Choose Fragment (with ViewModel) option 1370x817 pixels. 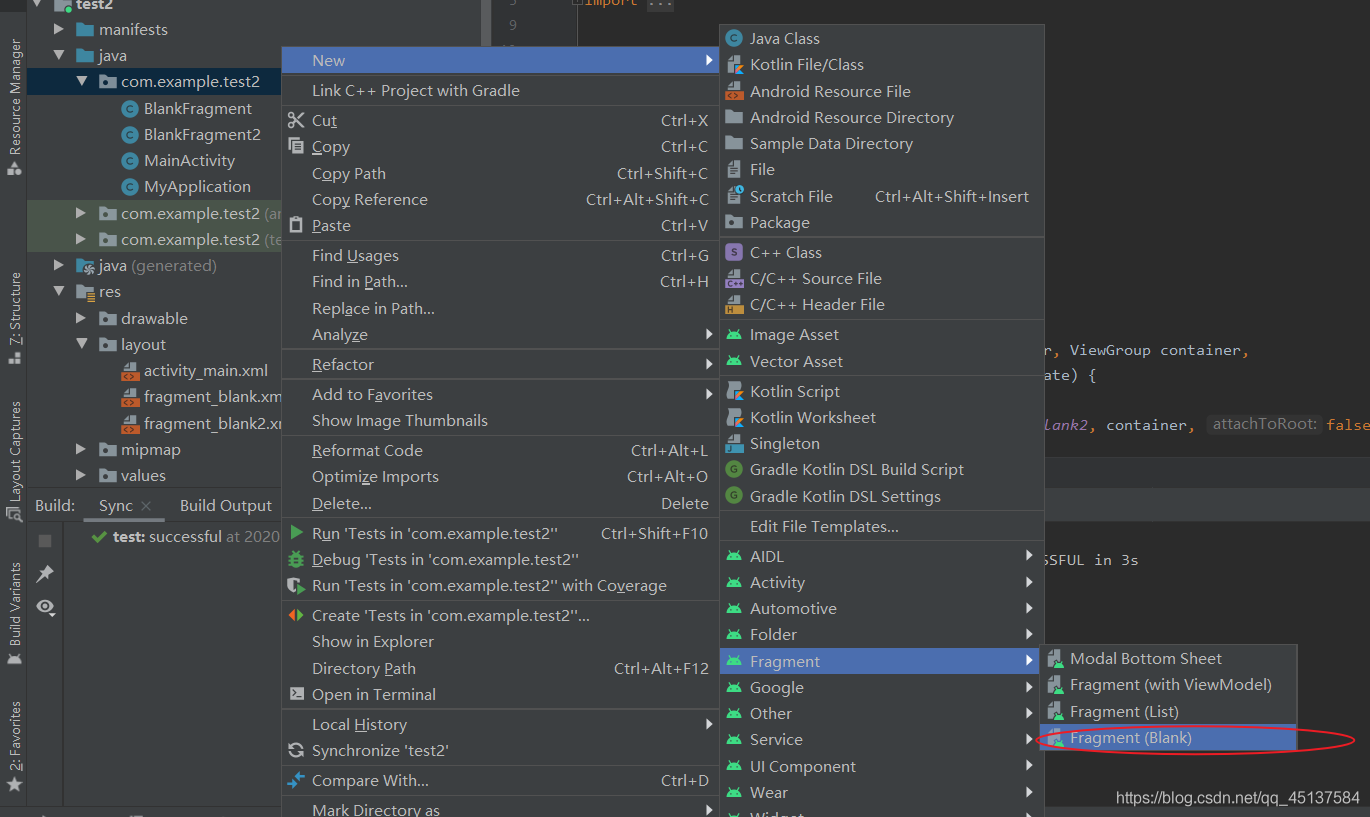[x=1168, y=685]
